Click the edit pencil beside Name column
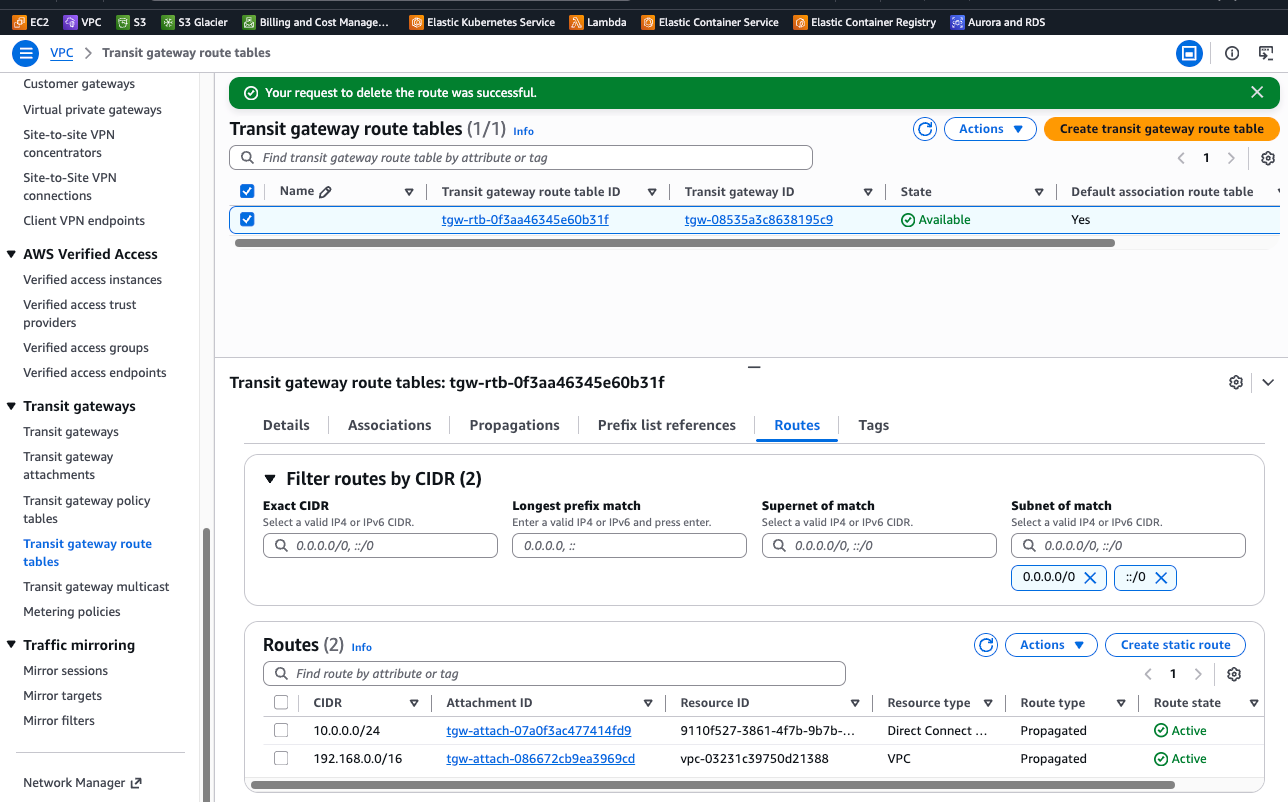Image resolution: width=1288 pixels, height=802 pixels. point(325,192)
